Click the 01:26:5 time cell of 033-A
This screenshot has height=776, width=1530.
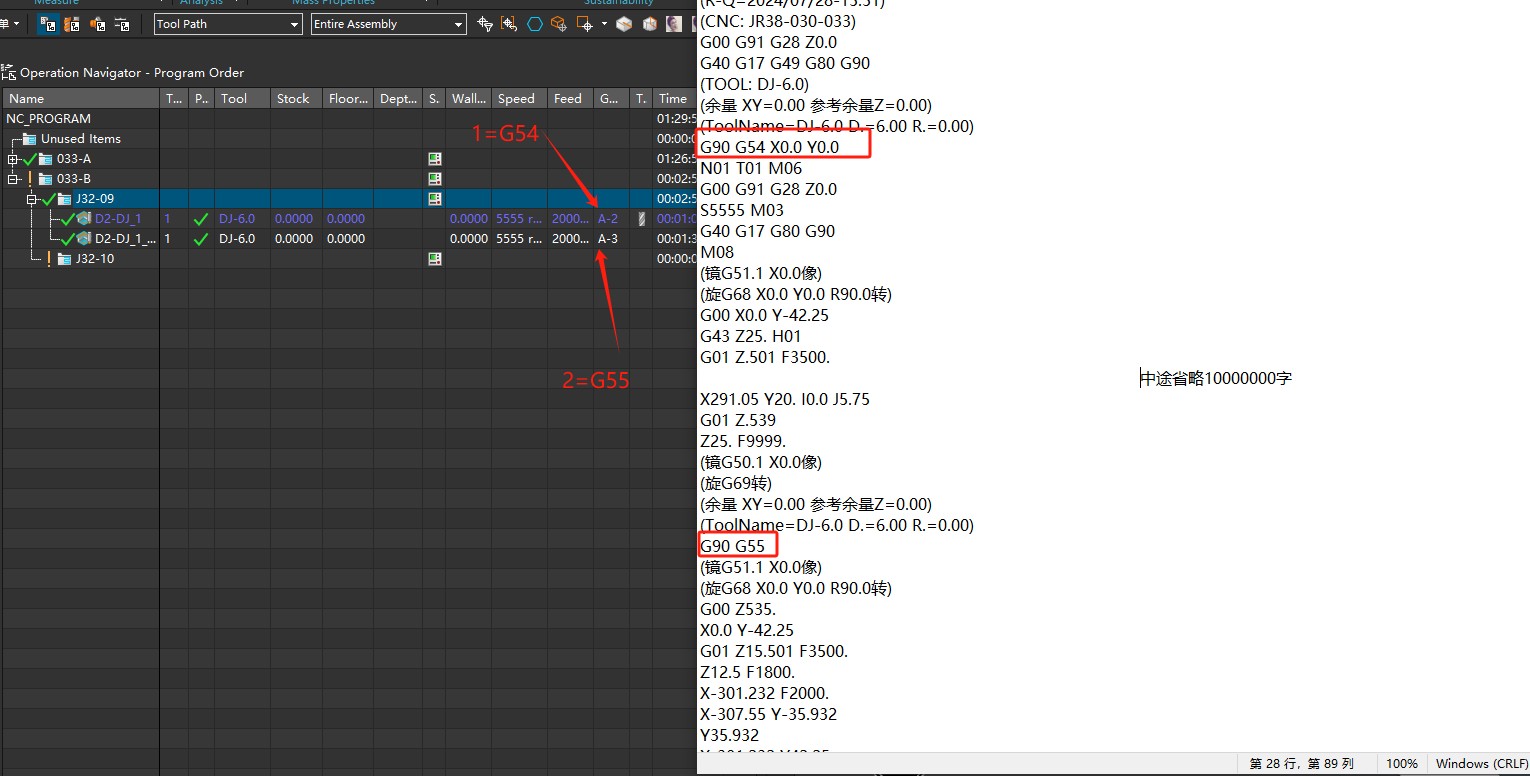676,159
